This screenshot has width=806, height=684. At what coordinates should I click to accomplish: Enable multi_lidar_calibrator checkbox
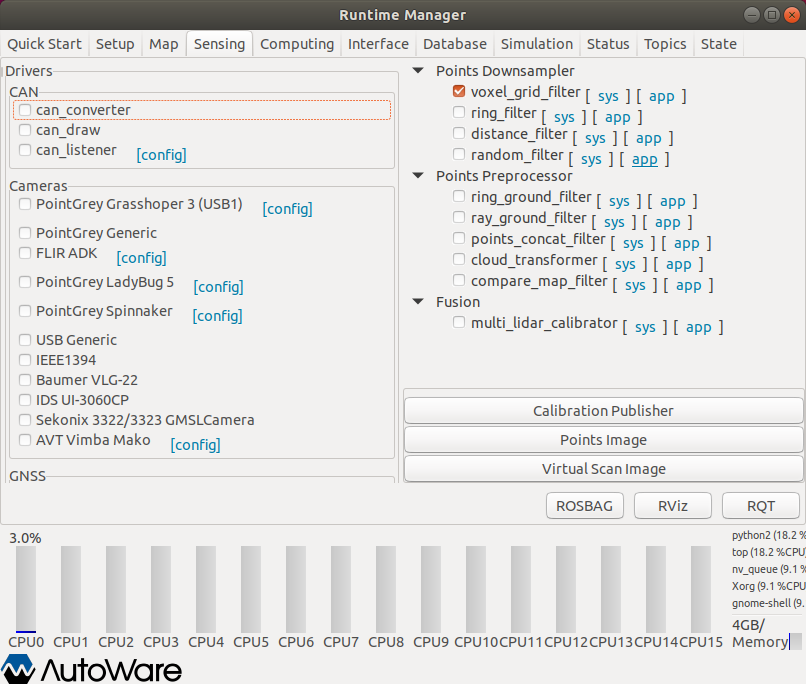459,323
